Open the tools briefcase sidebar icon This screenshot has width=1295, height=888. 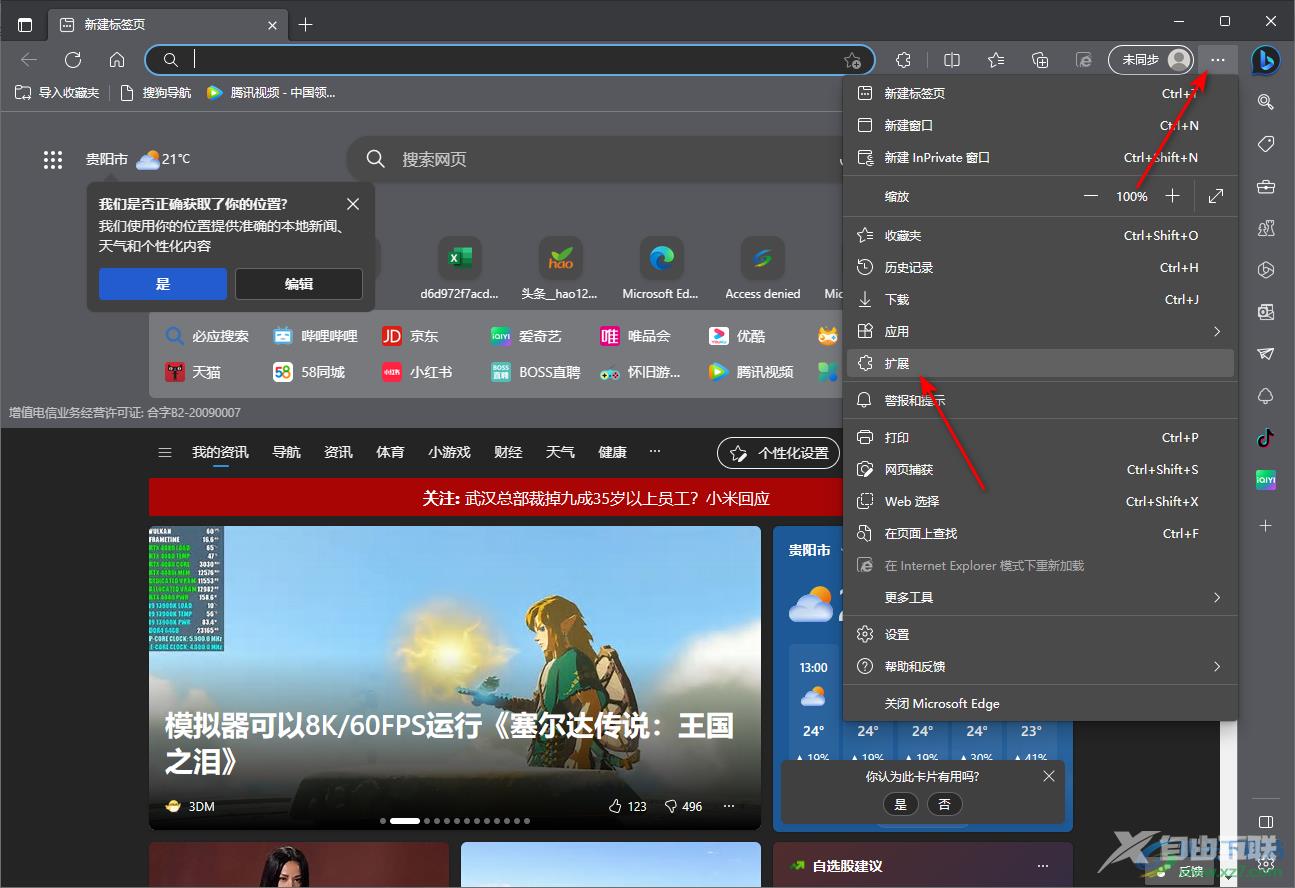tap(1265, 187)
